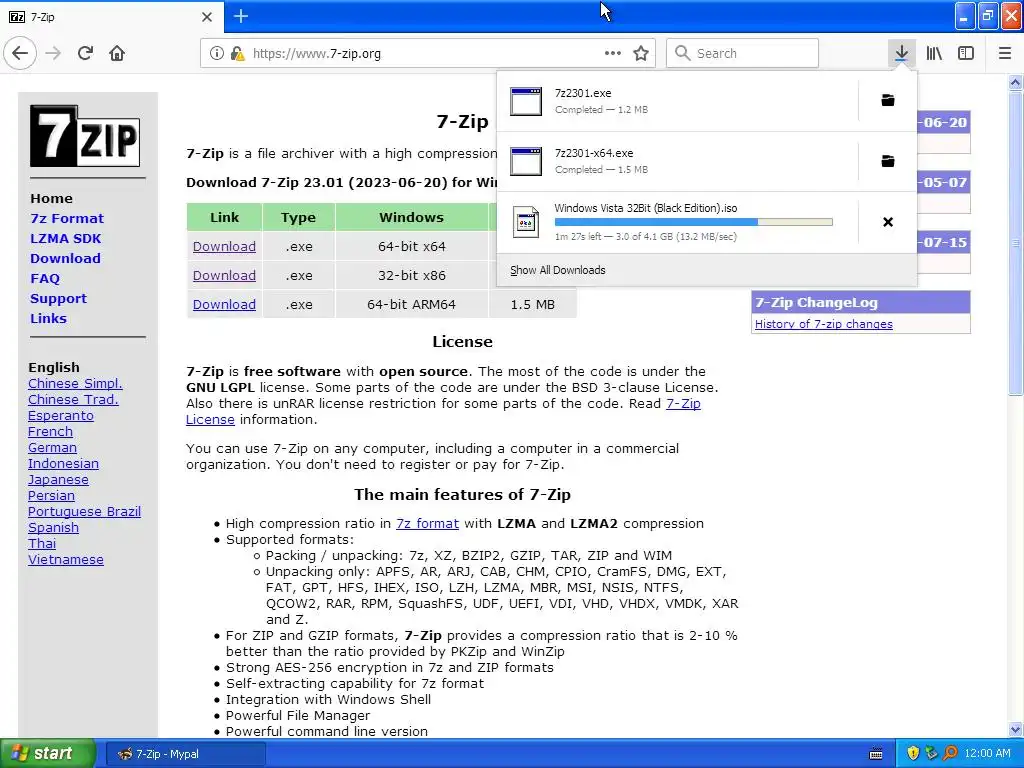This screenshot has width=1024, height=768.
Task: Close the 7-Zip browser tab
Action: (x=207, y=17)
